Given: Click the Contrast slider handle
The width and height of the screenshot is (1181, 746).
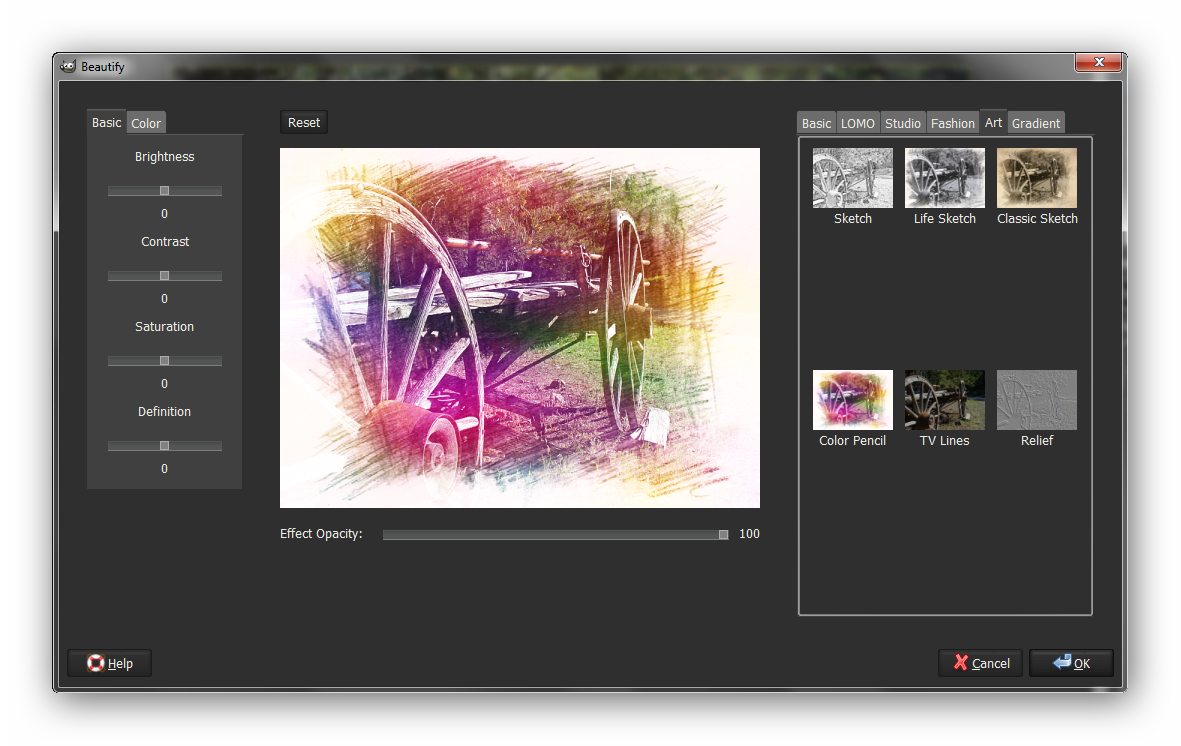Looking at the screenshot, I should pos(164,276).
